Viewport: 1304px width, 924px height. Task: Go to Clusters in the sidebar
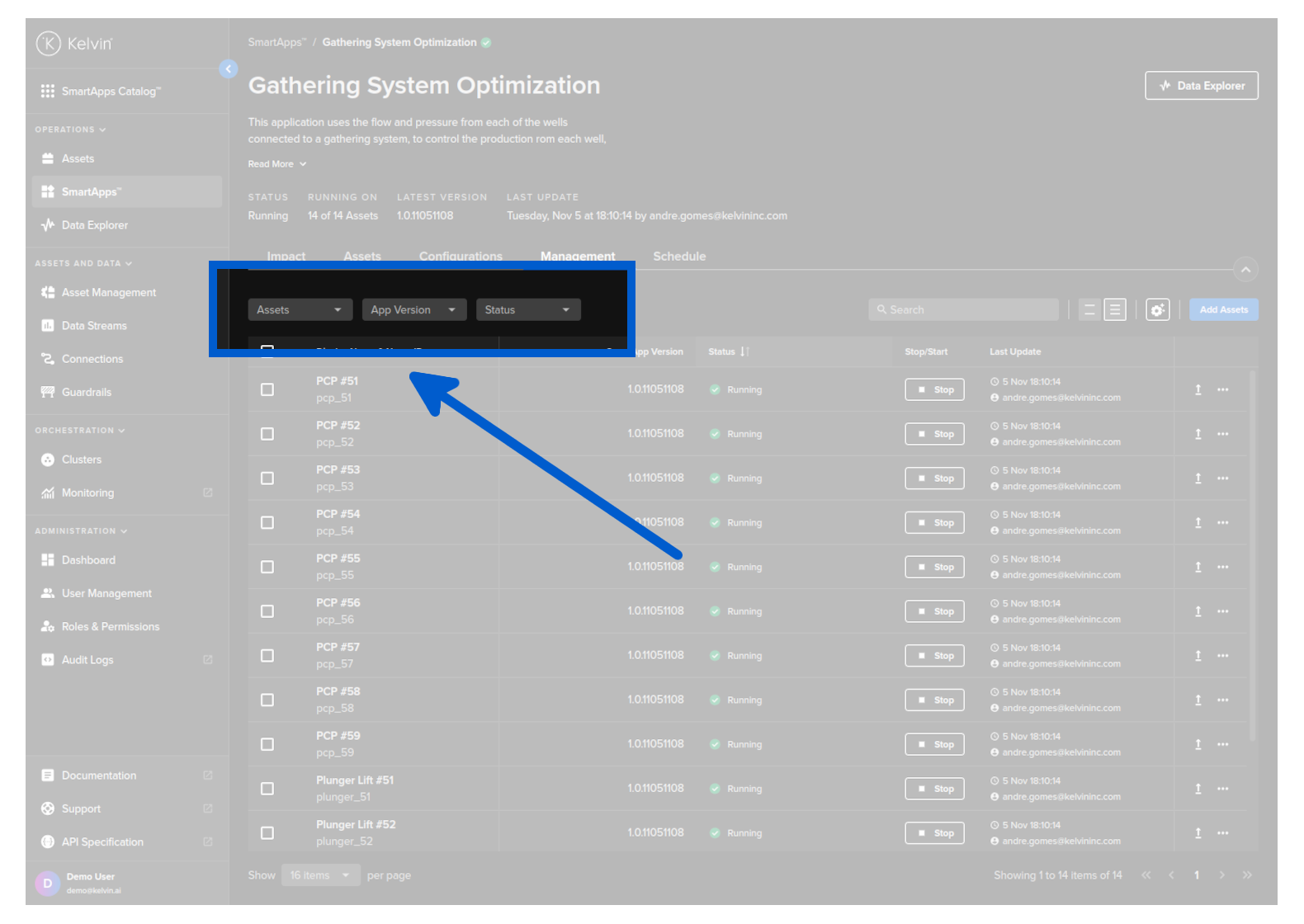81,460
